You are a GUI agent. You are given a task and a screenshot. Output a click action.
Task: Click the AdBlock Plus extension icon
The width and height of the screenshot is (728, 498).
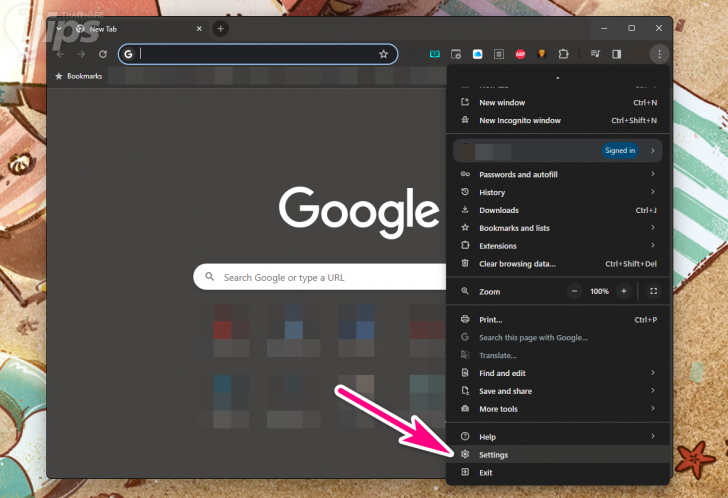(x=520, y=54)
